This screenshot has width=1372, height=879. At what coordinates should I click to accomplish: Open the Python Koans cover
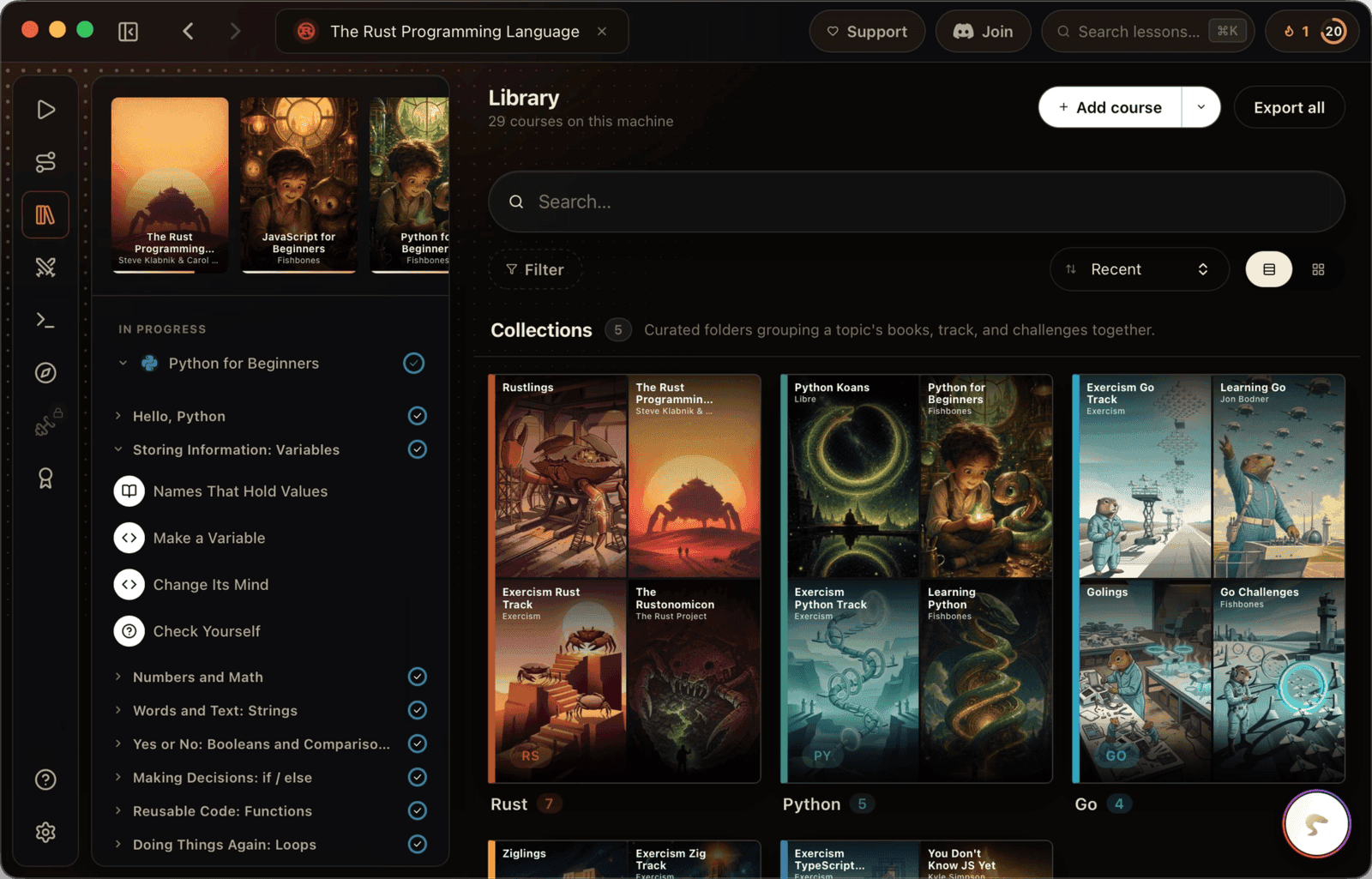tap(853, 477)
